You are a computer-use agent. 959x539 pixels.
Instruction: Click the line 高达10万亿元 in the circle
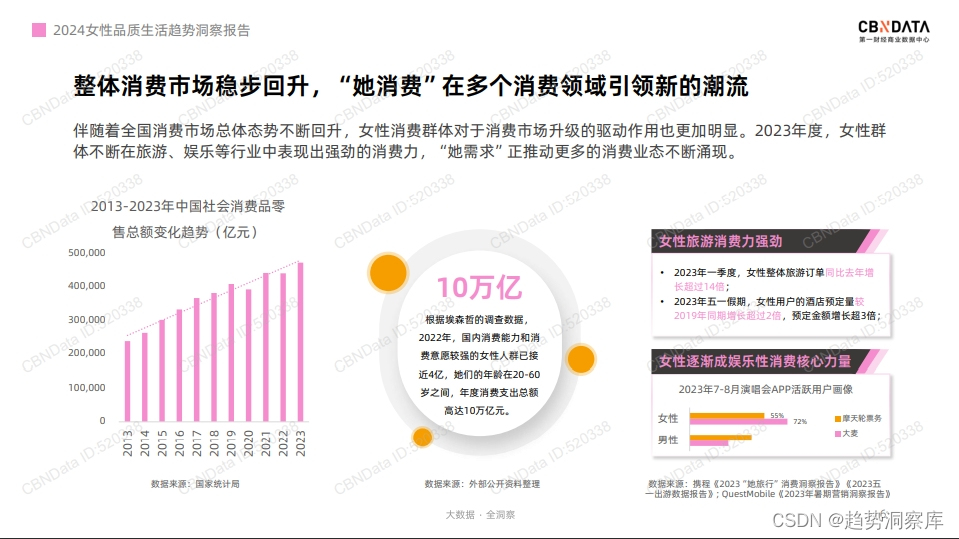pos(478,411)
